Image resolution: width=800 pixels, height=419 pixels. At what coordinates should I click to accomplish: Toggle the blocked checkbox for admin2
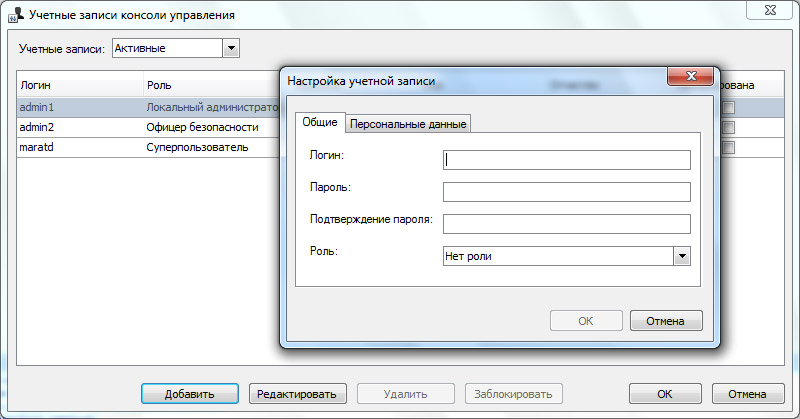[729, 128]
